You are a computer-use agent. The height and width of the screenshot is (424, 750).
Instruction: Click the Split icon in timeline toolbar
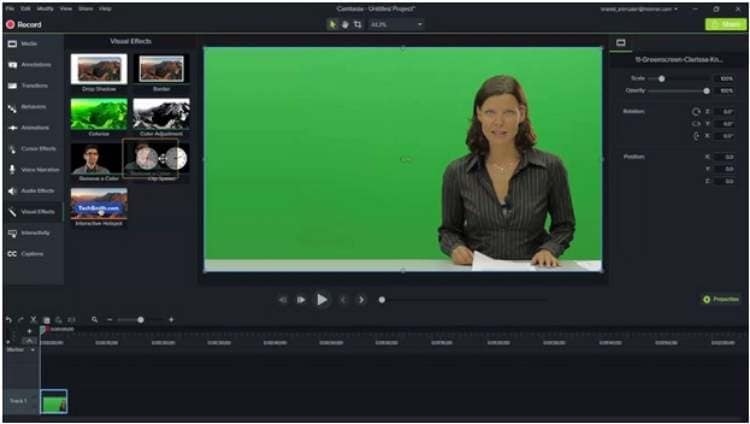coord(71,320)
